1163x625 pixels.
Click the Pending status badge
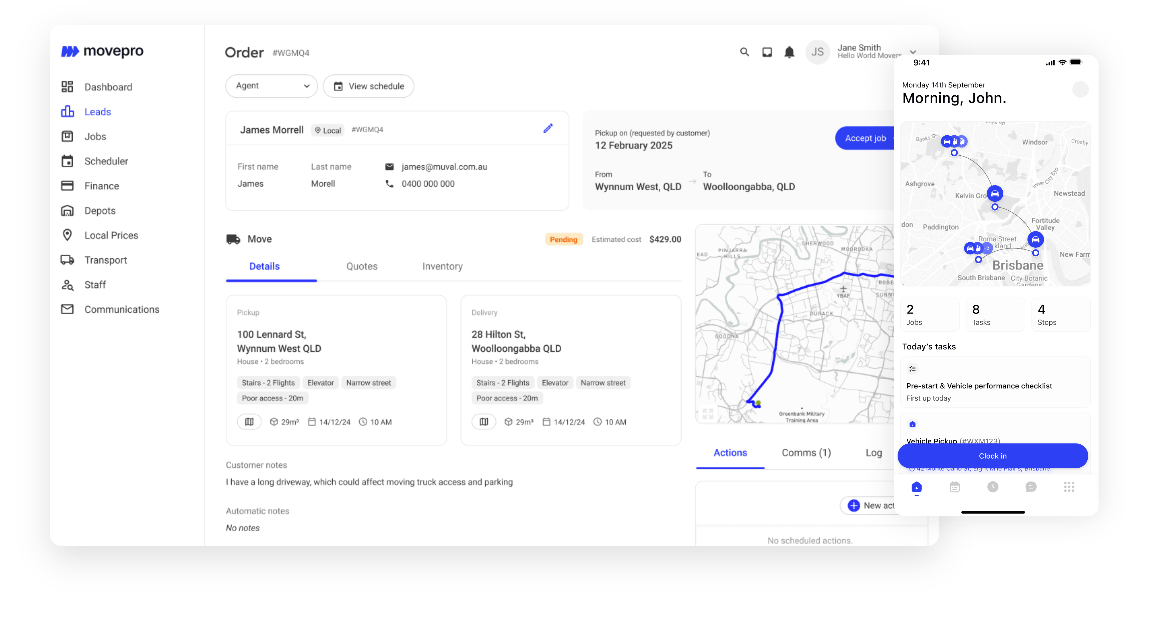pos(564,239)
